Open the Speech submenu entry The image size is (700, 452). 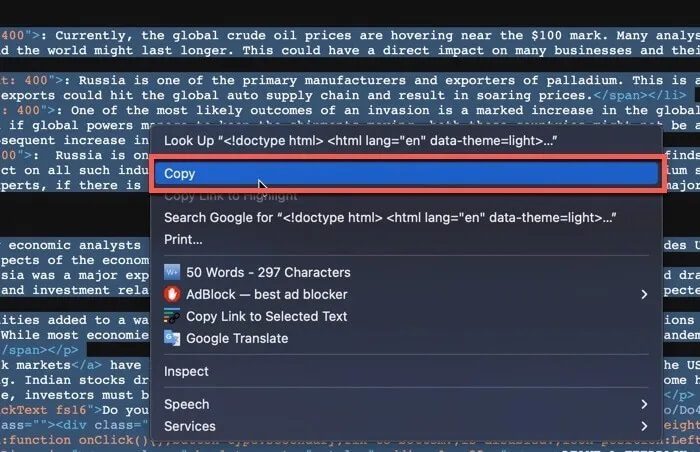pos(406,405)
